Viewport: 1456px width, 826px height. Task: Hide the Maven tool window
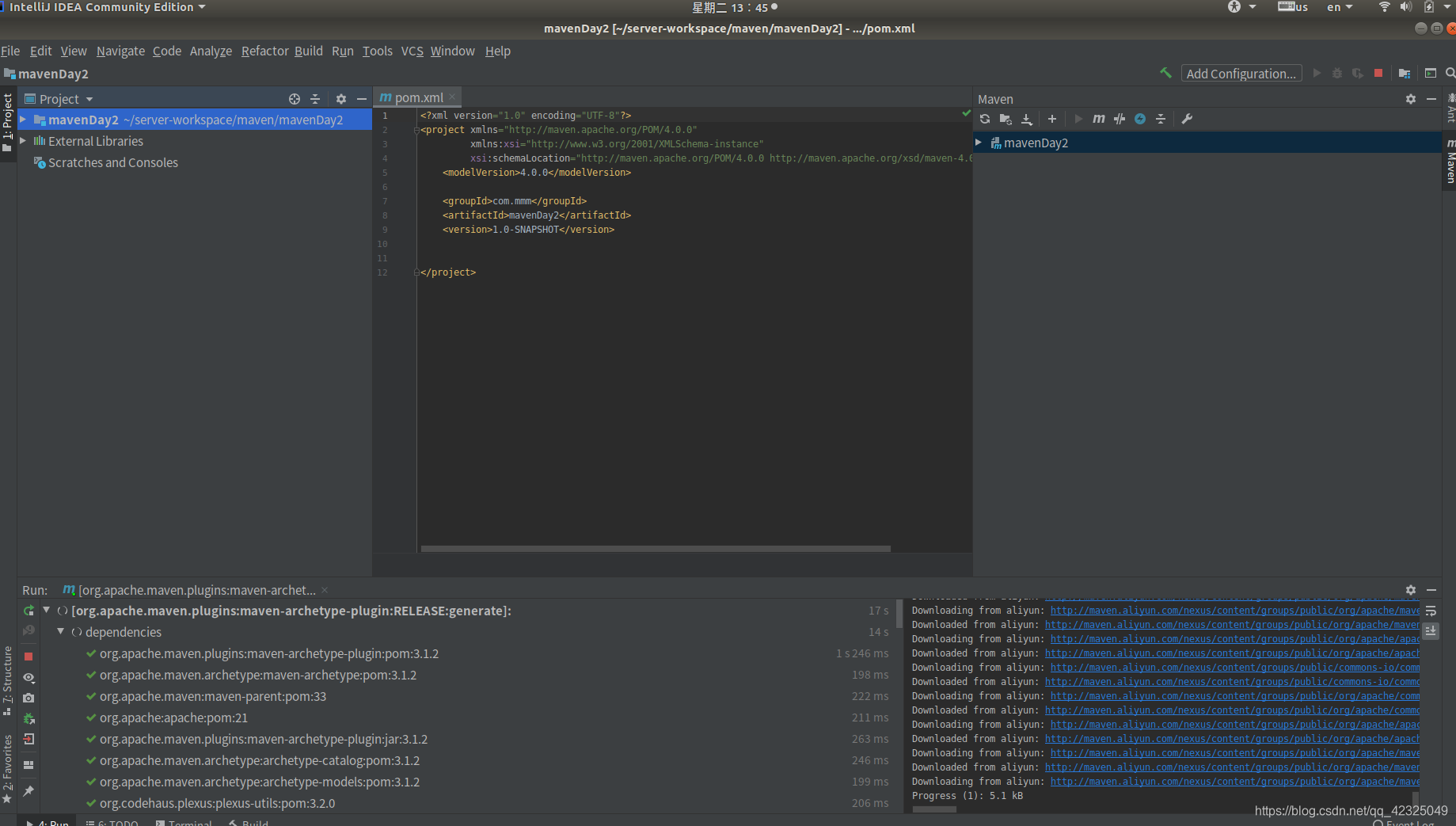(1431, 99)
